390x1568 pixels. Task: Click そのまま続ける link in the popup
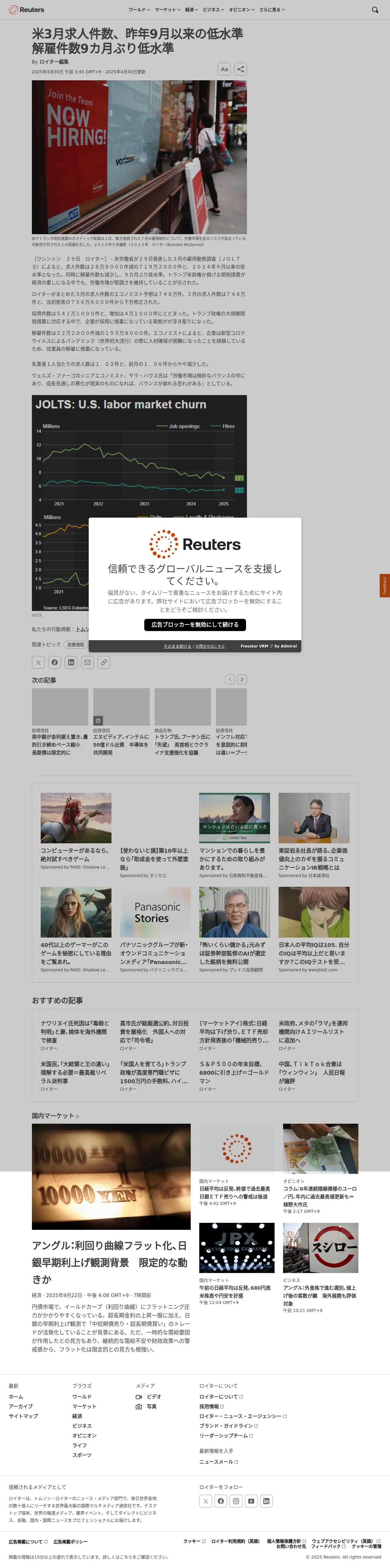pyautogui.click(x=177, y=646)
